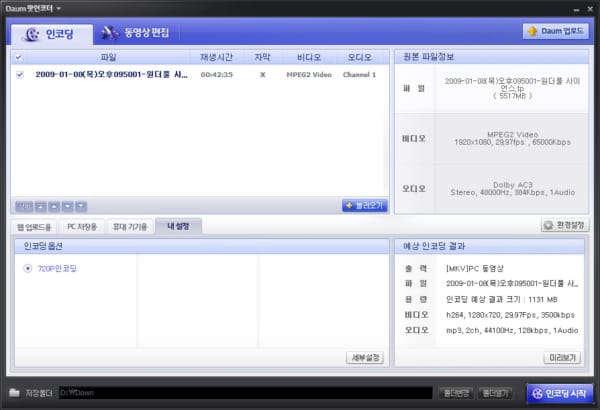This screenshot has width=600, height=410.
Task: Open the Daum팟인코더 title dropdown arrow
Action: click(x=59, y=8)
